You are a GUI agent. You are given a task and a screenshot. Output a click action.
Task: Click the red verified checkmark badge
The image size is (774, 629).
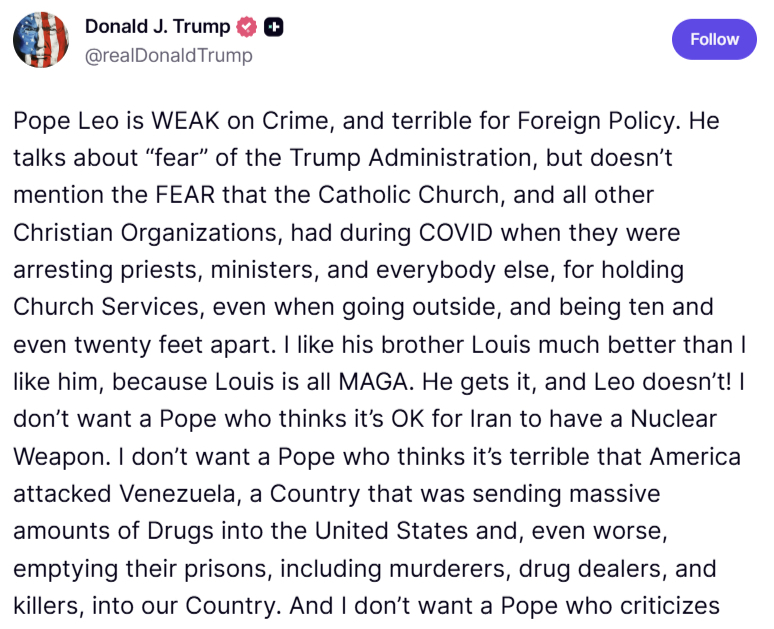[246, 27]
